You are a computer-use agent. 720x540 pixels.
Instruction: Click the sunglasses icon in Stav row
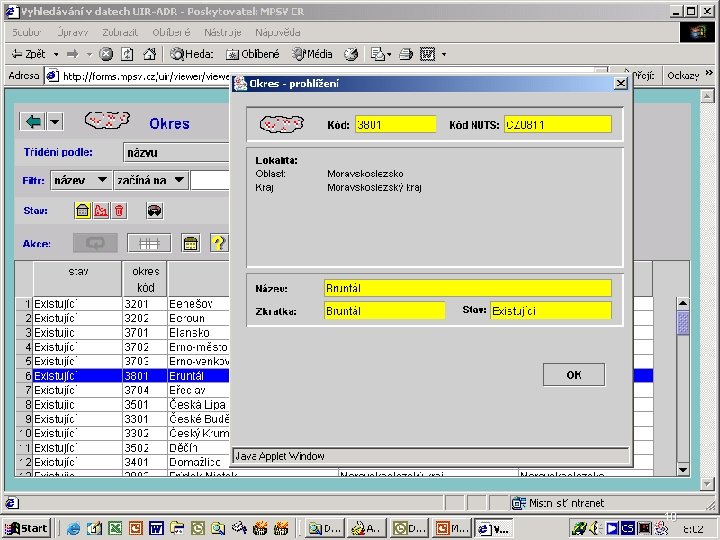click(x=154, y=210)
